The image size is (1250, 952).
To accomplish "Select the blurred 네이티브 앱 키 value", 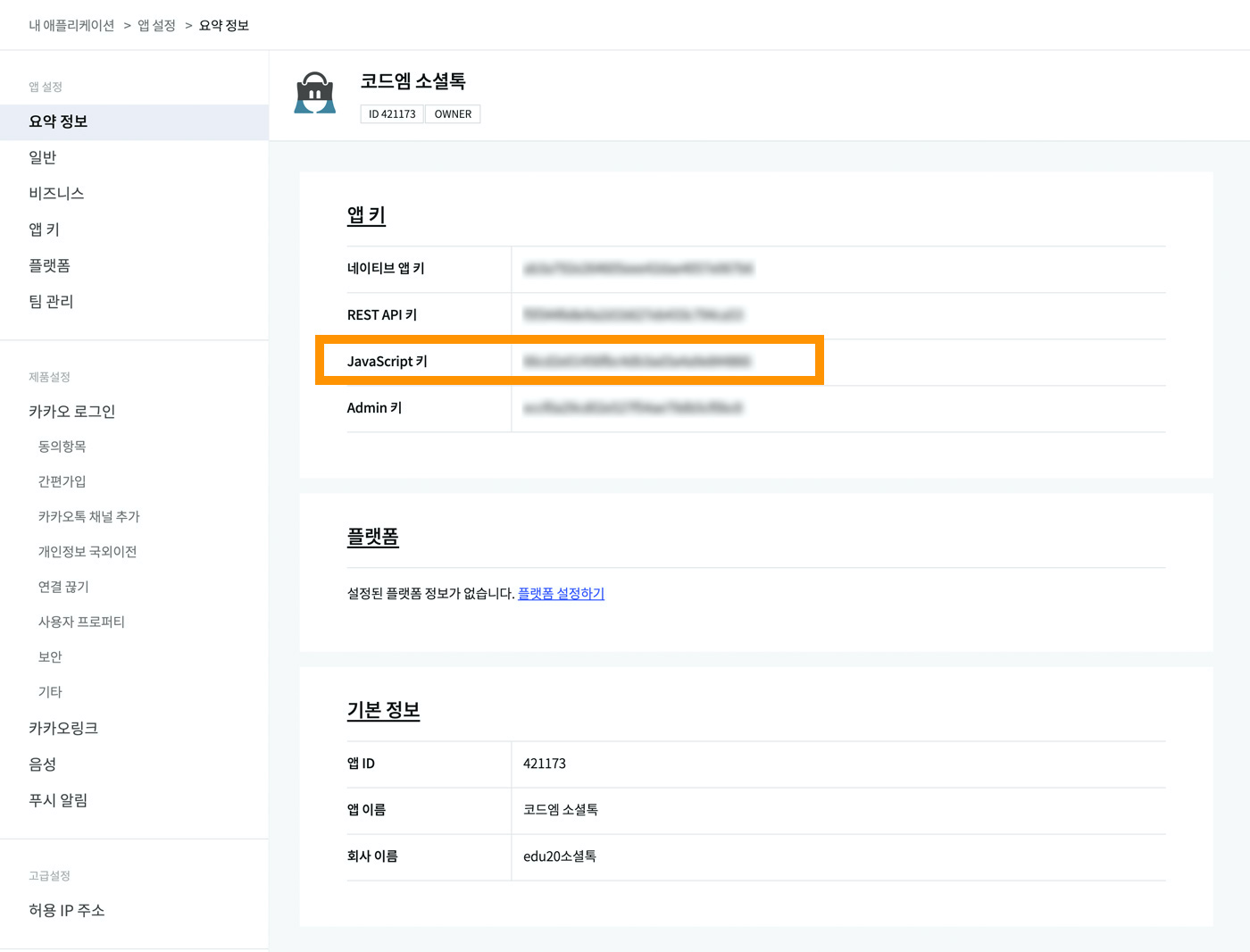I will click(x=638, y=268).
